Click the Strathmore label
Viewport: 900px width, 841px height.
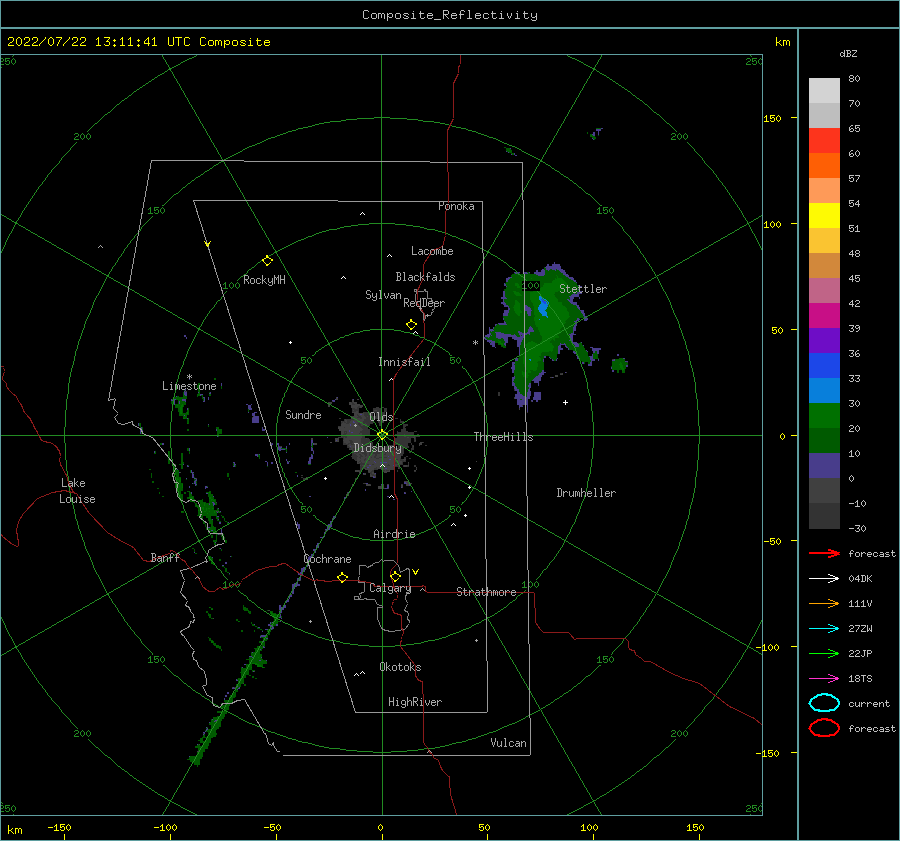point(486,592)
